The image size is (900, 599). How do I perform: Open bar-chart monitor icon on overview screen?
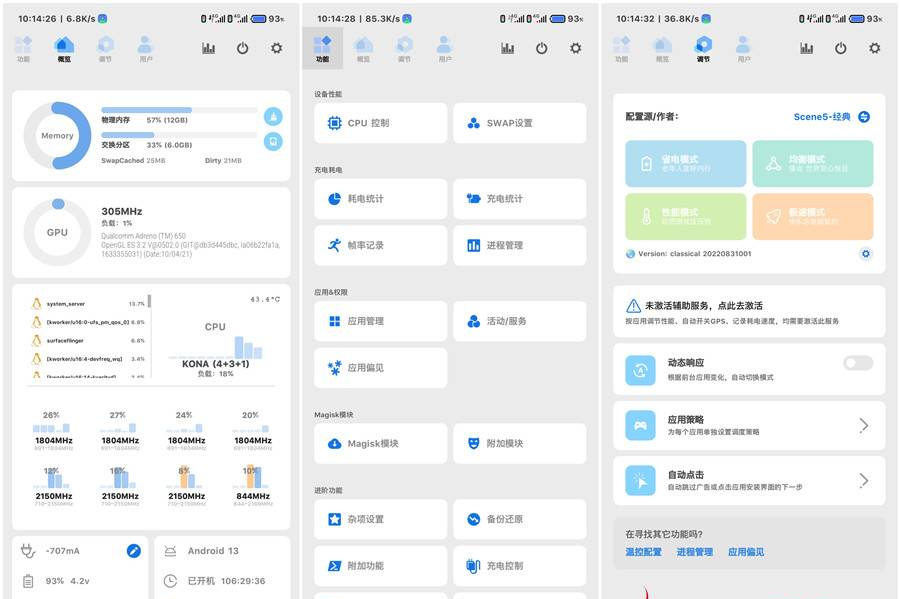point(208,48)
